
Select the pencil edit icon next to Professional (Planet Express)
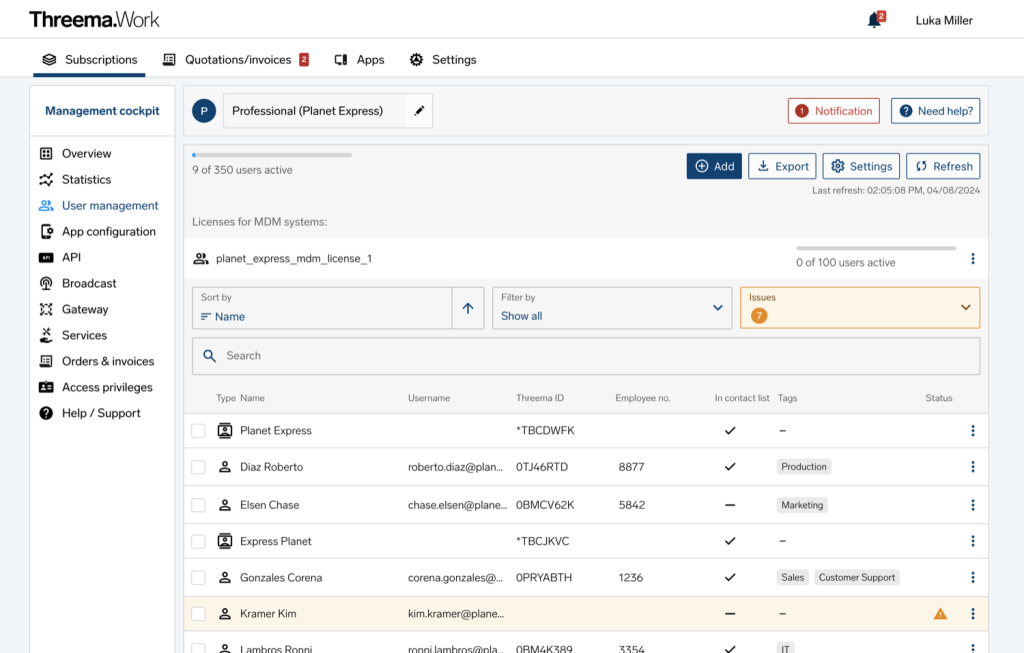[x=419, y=111]
